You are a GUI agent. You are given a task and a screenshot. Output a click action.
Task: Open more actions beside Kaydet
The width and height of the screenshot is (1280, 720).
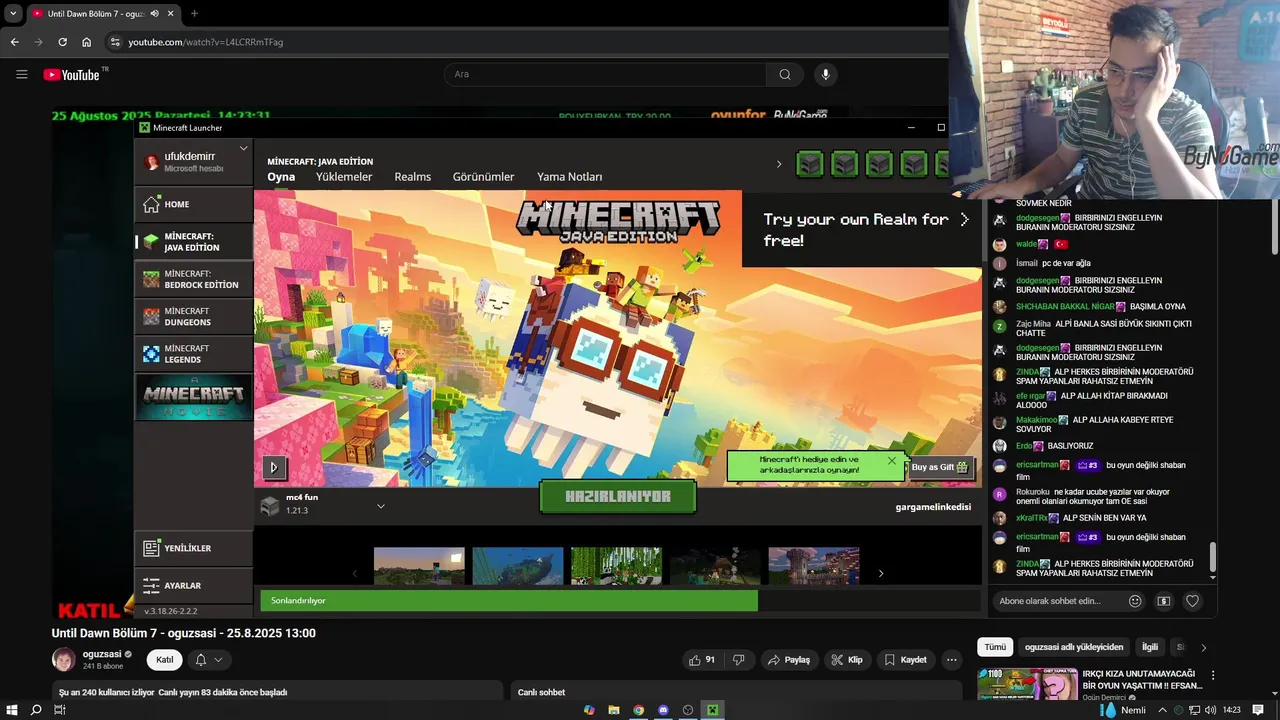[x=952, y=660]
